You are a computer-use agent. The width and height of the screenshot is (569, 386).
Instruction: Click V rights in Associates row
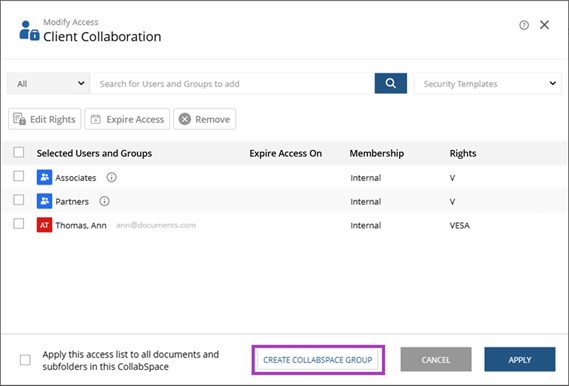(452, 178)
